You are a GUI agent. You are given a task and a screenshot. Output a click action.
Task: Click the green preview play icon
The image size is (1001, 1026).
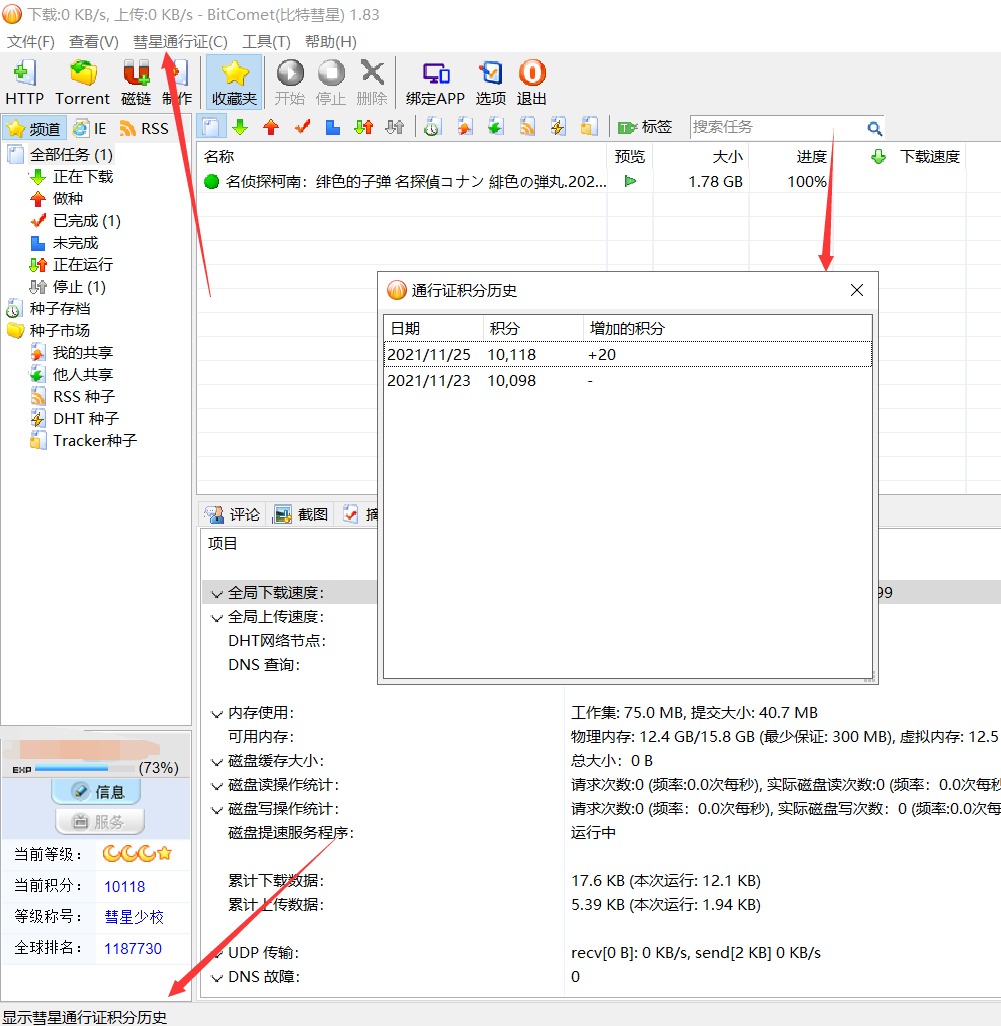click(630, 181)
